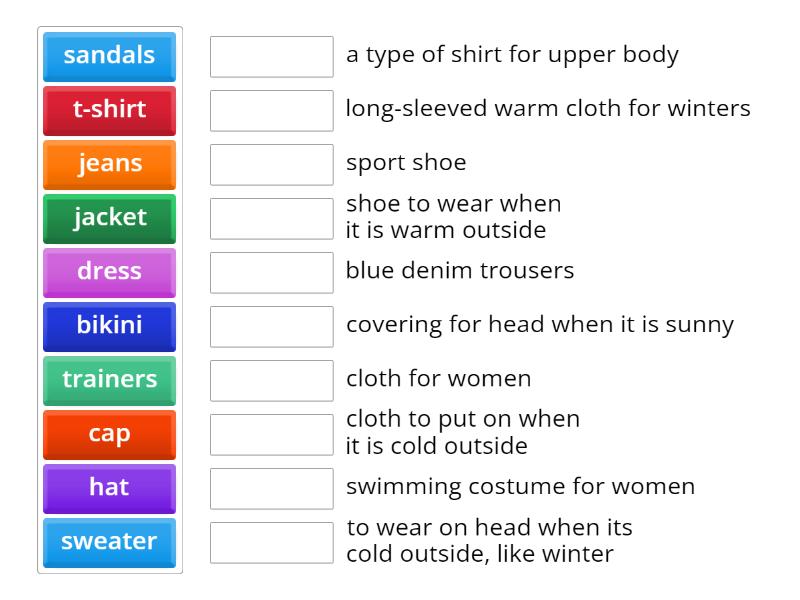The image size is (800, 600).
Task: Select the sandals word tile
Action: (109, 56)
